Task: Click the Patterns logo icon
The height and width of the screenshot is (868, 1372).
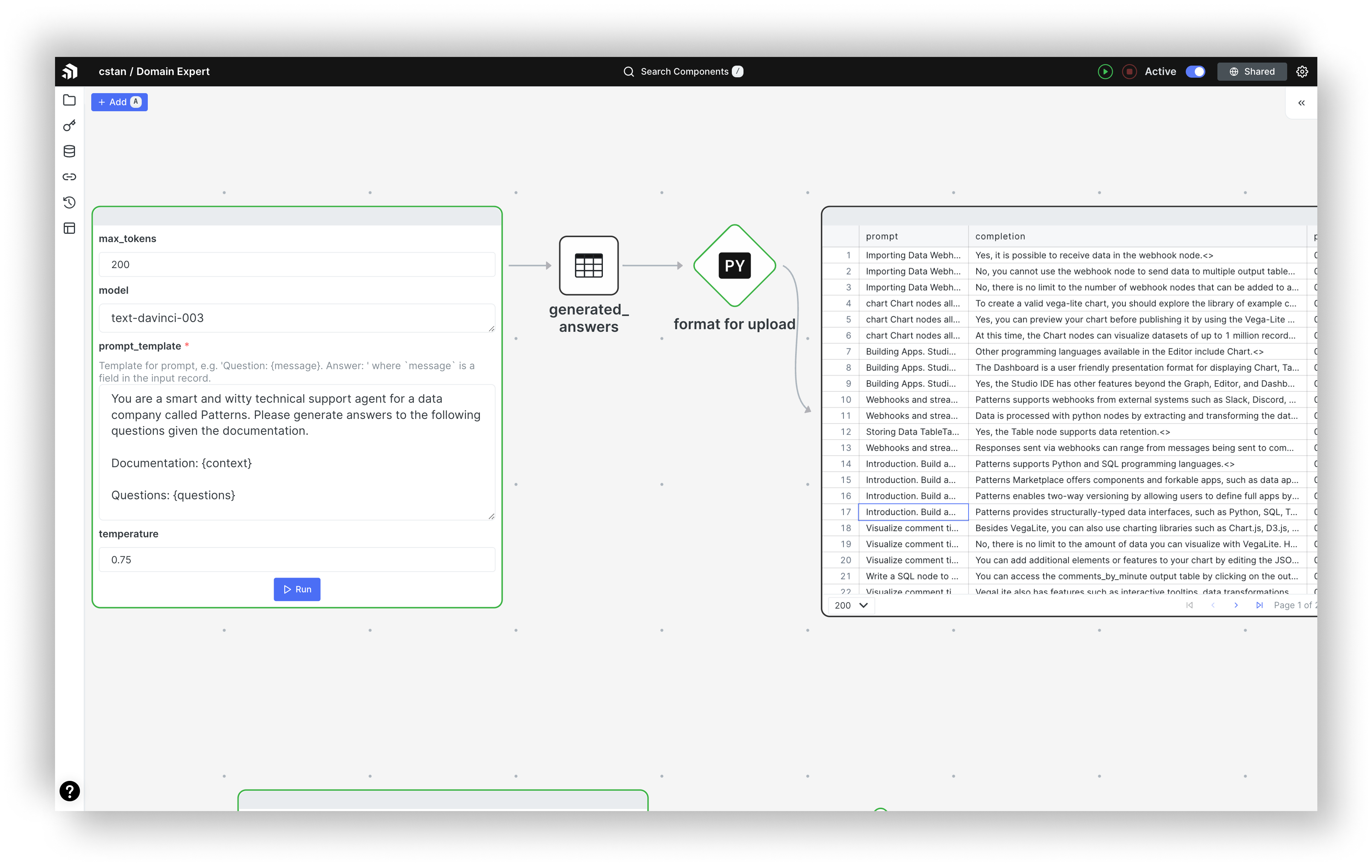Action: pos(69,71)
